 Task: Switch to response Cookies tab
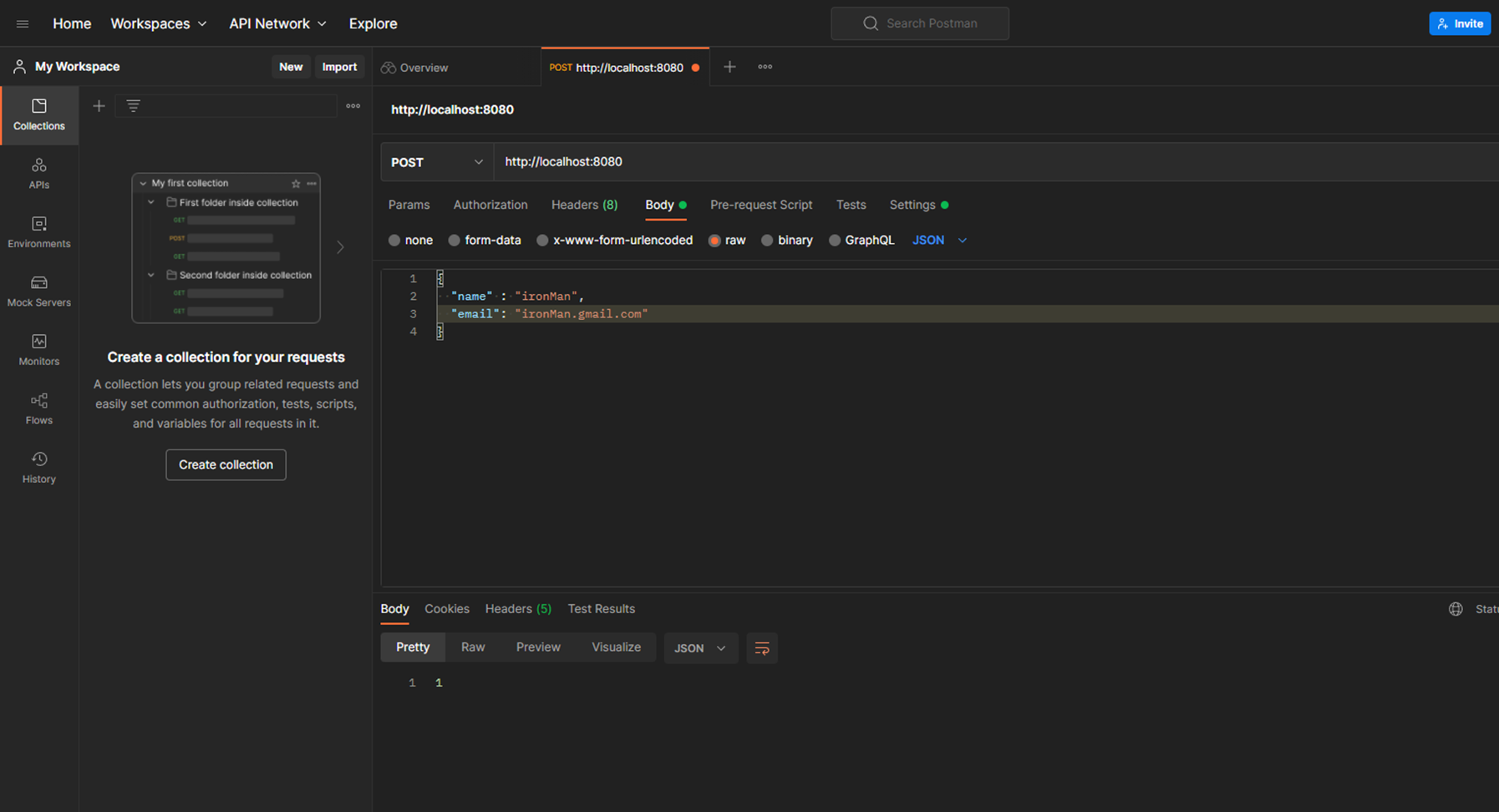point(447,609)
